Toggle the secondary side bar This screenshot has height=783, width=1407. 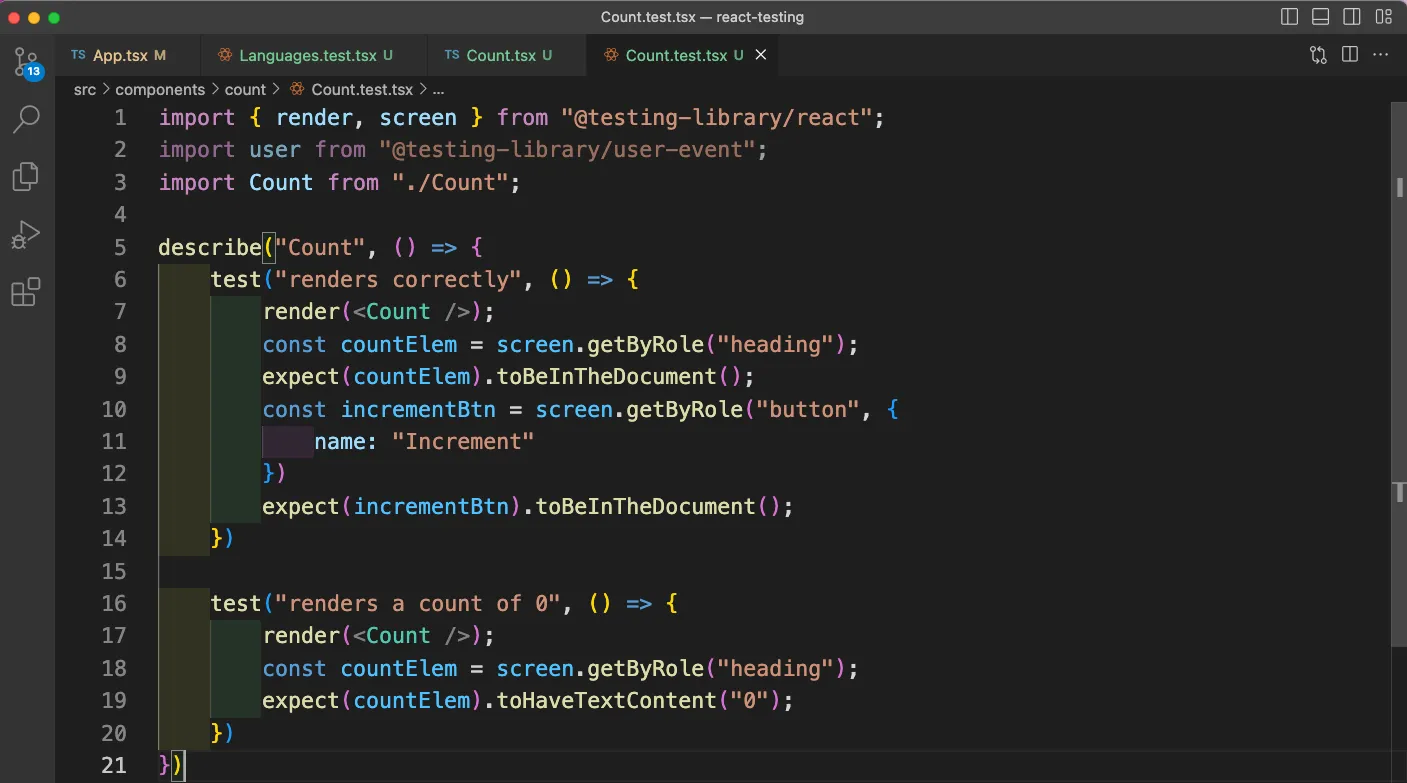[x=1352, y=17]
